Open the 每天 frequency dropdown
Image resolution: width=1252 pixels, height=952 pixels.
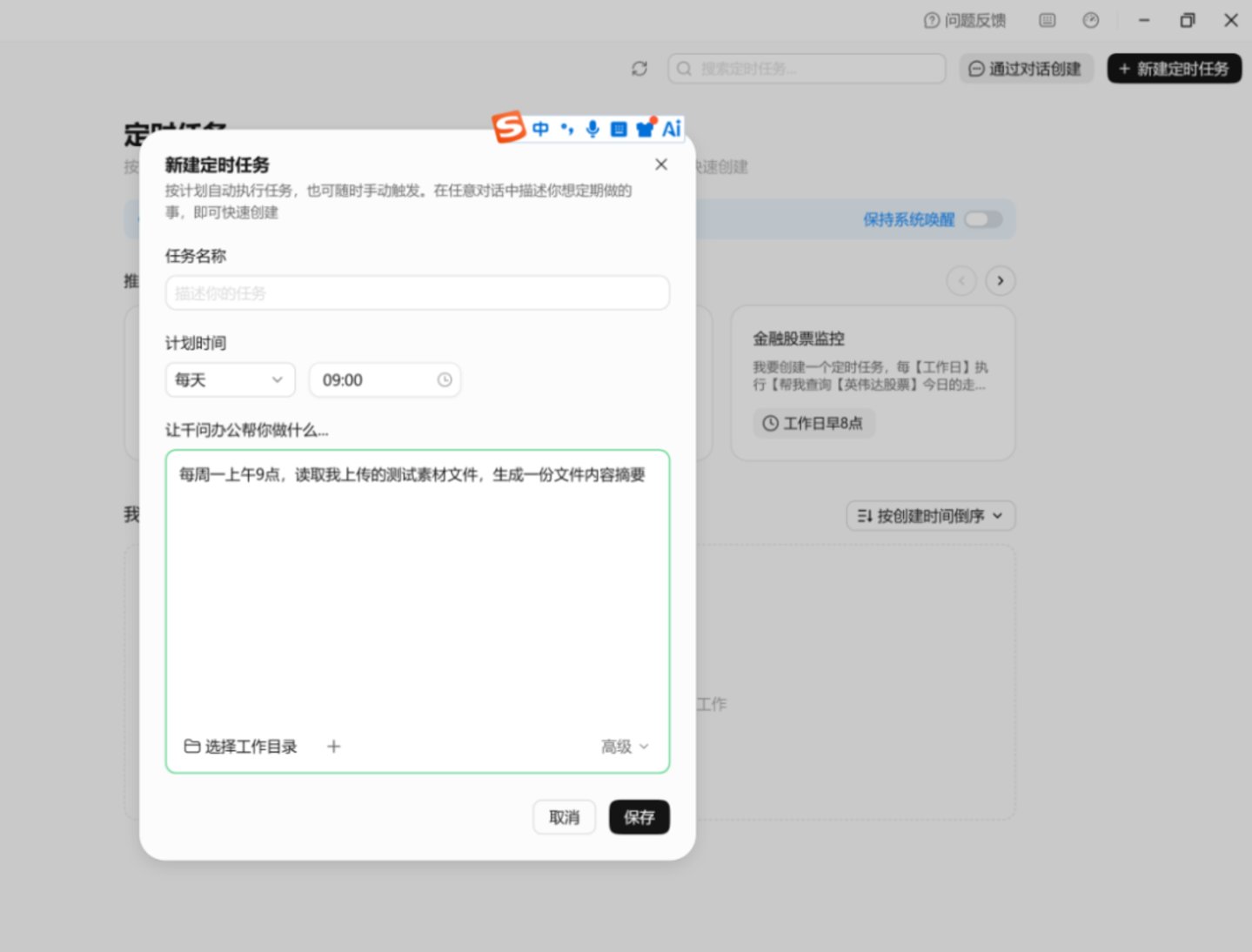point(231,380)
